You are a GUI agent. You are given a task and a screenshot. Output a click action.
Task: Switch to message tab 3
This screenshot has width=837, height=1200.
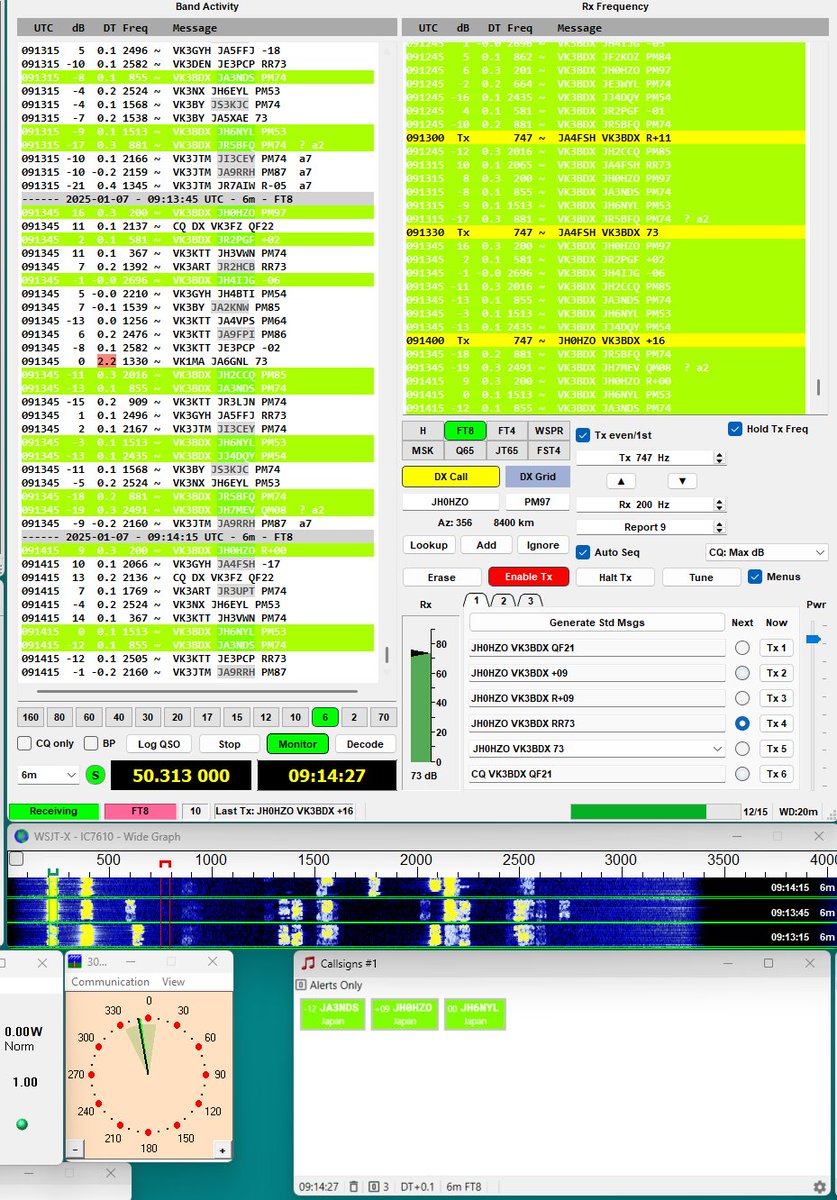coord(531,600)
